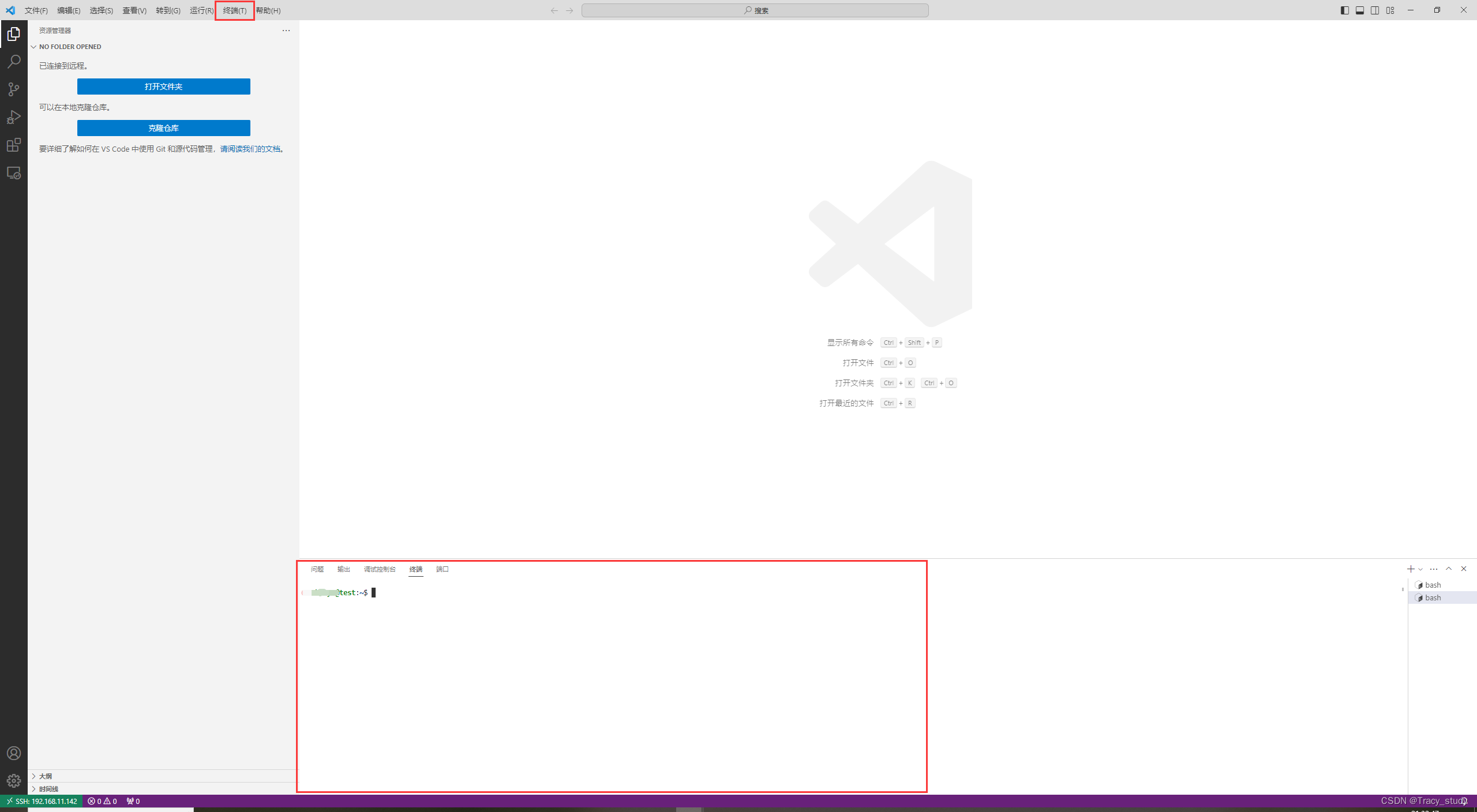Create a new terminal with plus icon
This screenshot has height=812, width=1477.
(x=1411, y=569)
